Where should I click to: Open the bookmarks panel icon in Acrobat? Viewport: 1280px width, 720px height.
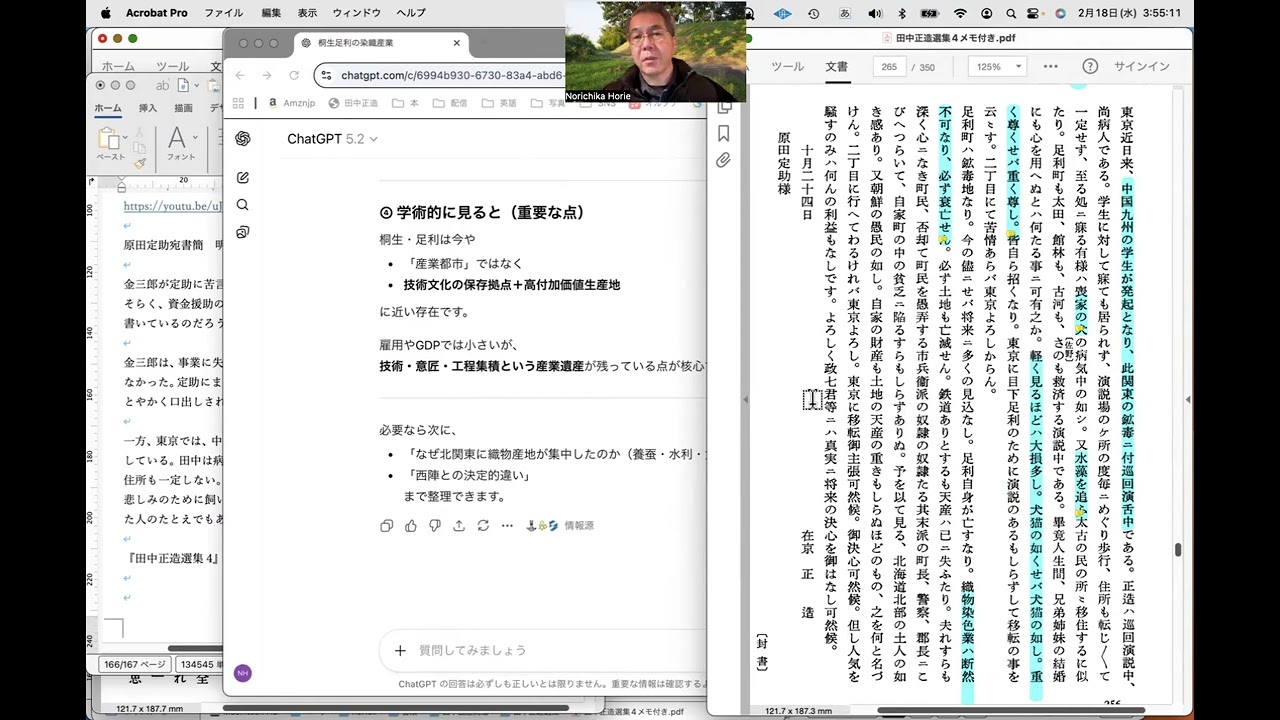pos(724,133)
